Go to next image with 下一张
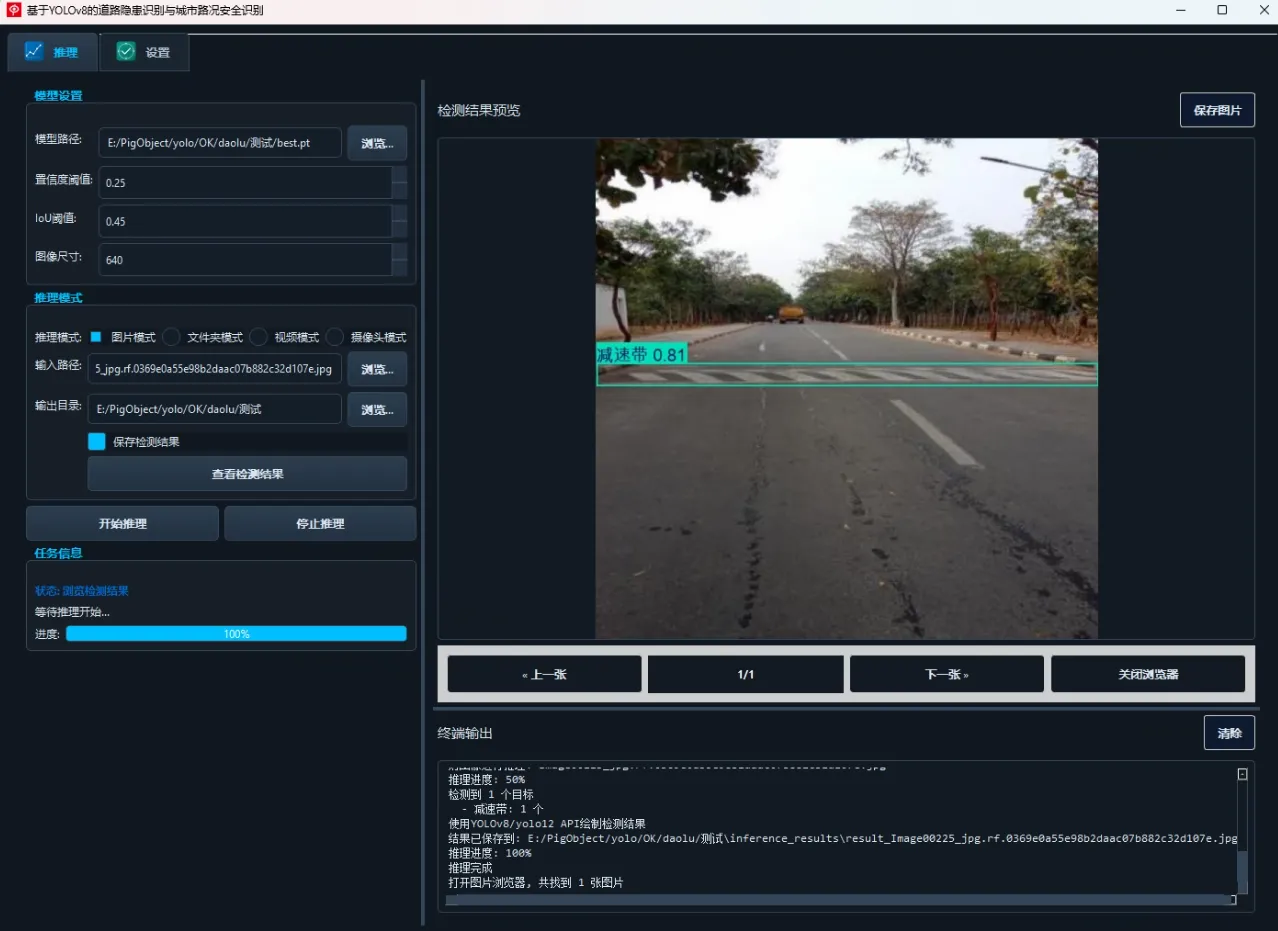This screenshot has height=931, width=1278. [x=946, y=674]
